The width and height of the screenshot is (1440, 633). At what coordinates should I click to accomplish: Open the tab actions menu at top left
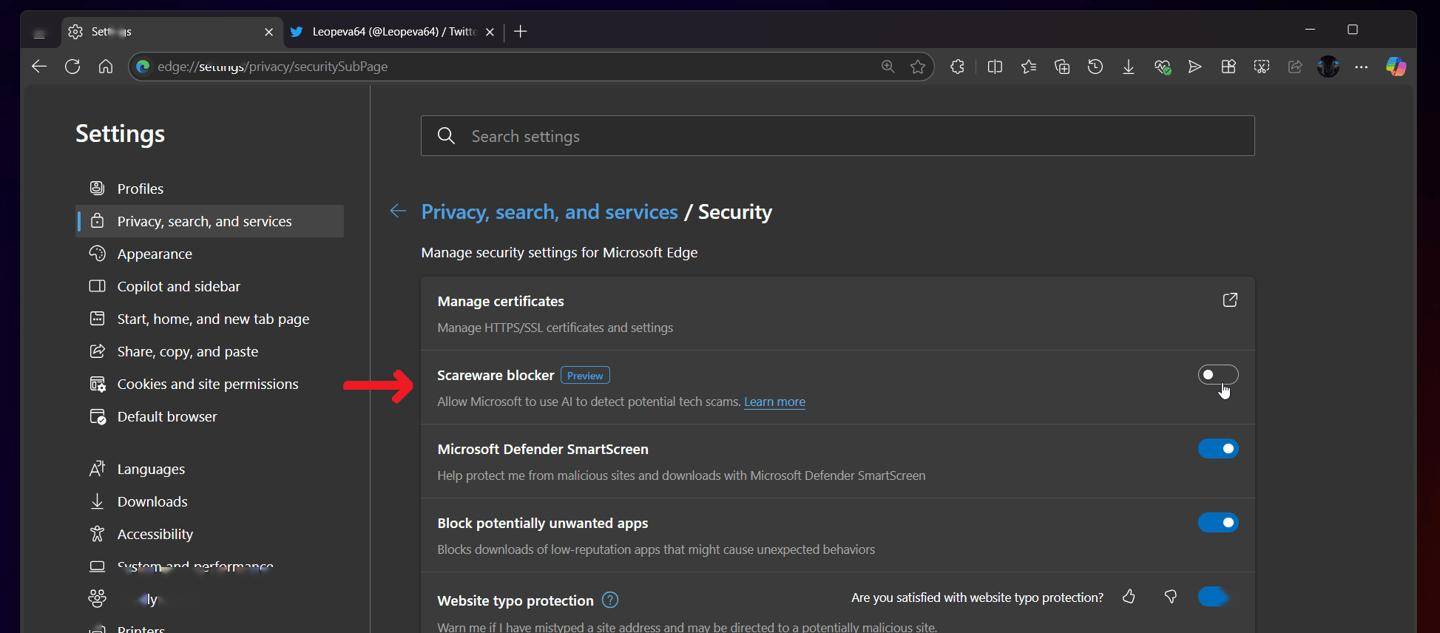(x=39, y=32)
